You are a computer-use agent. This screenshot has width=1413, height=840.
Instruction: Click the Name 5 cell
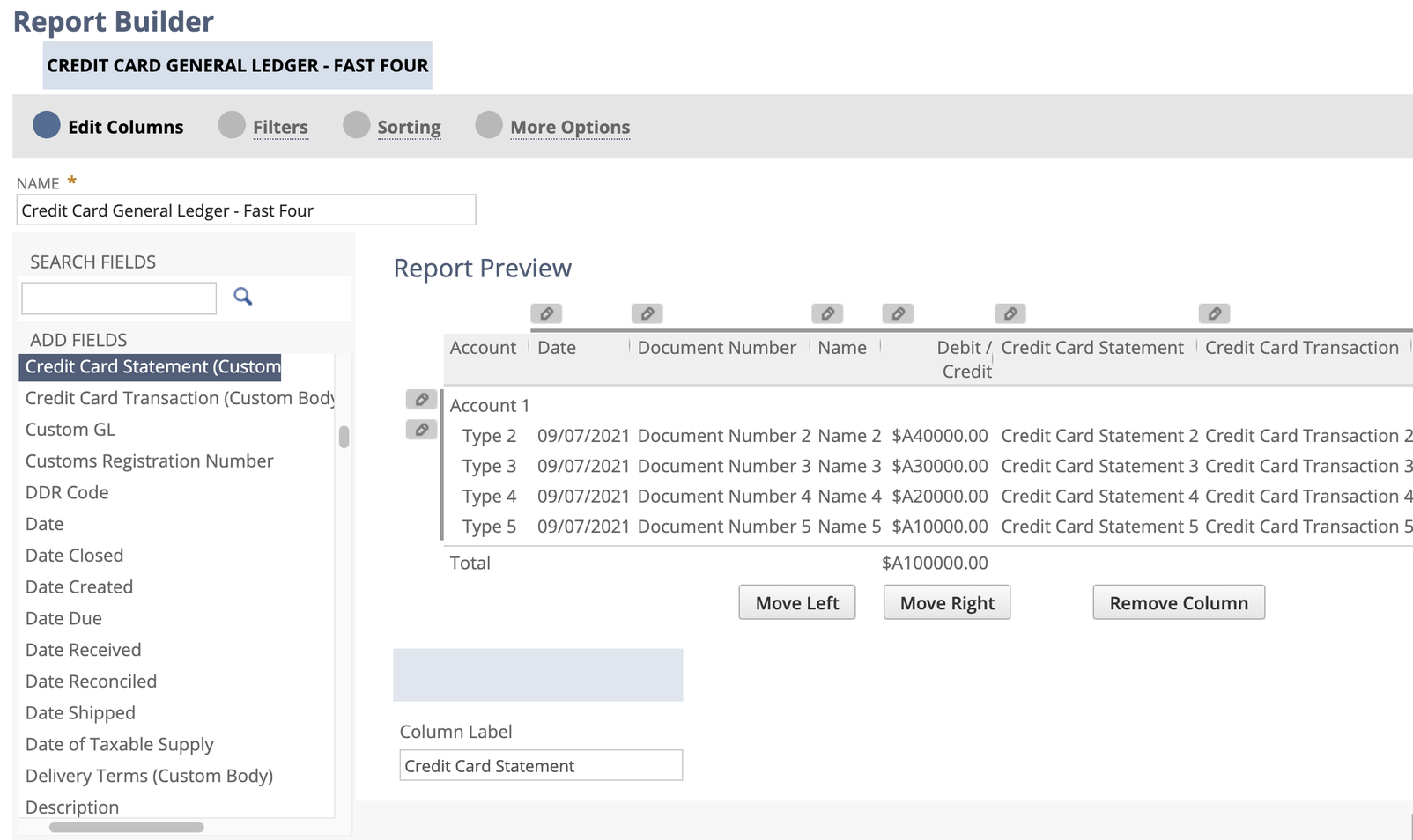(849, 527)
